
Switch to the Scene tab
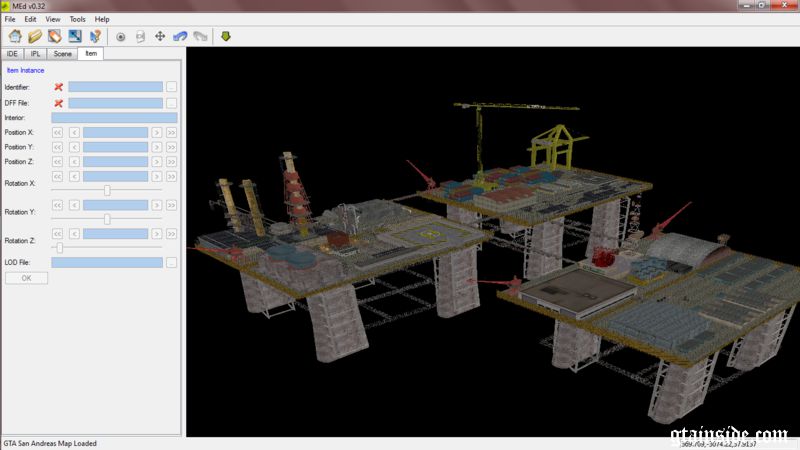click(x=62, y=54)
